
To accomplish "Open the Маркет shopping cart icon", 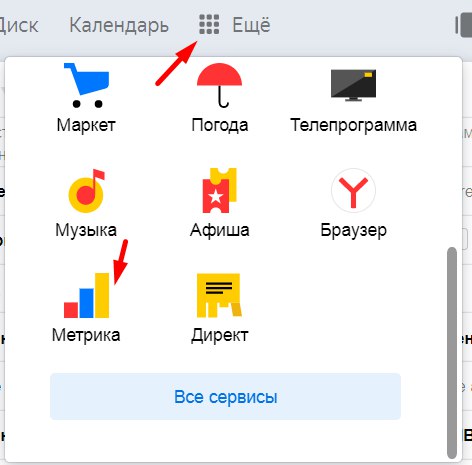I will 87,85.
